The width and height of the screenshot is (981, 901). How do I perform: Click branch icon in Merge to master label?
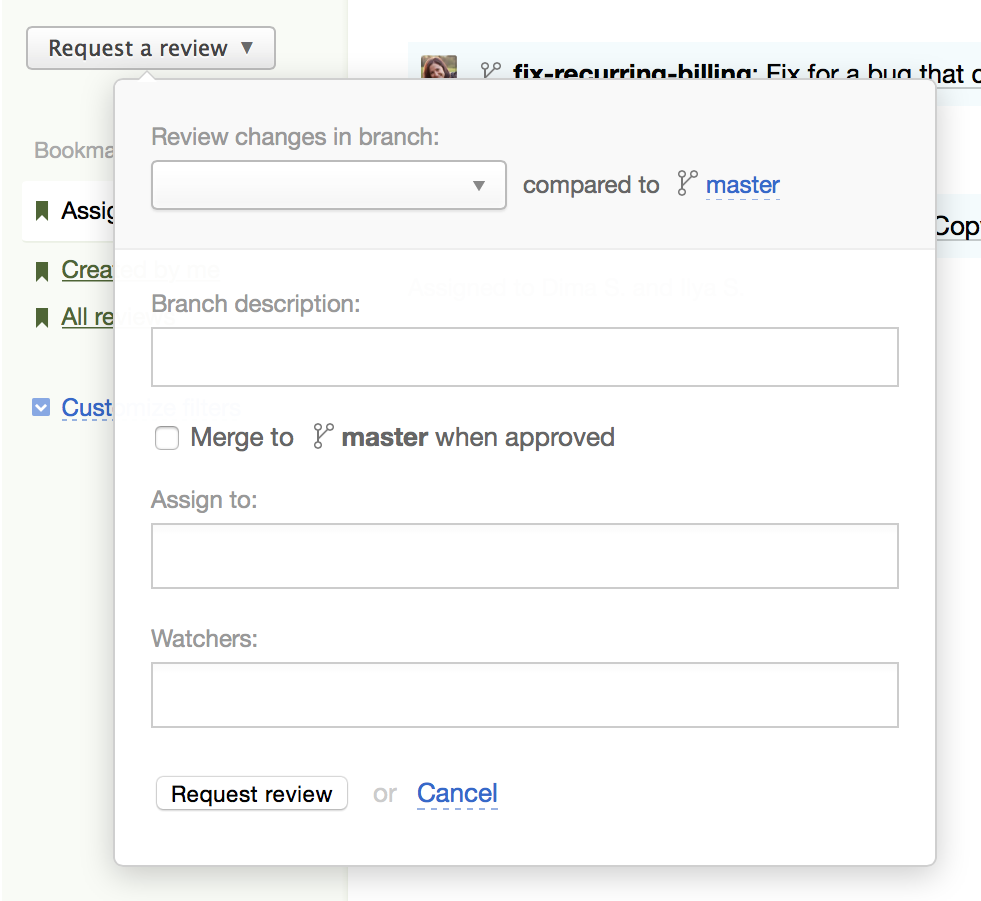tap(323, 436)
